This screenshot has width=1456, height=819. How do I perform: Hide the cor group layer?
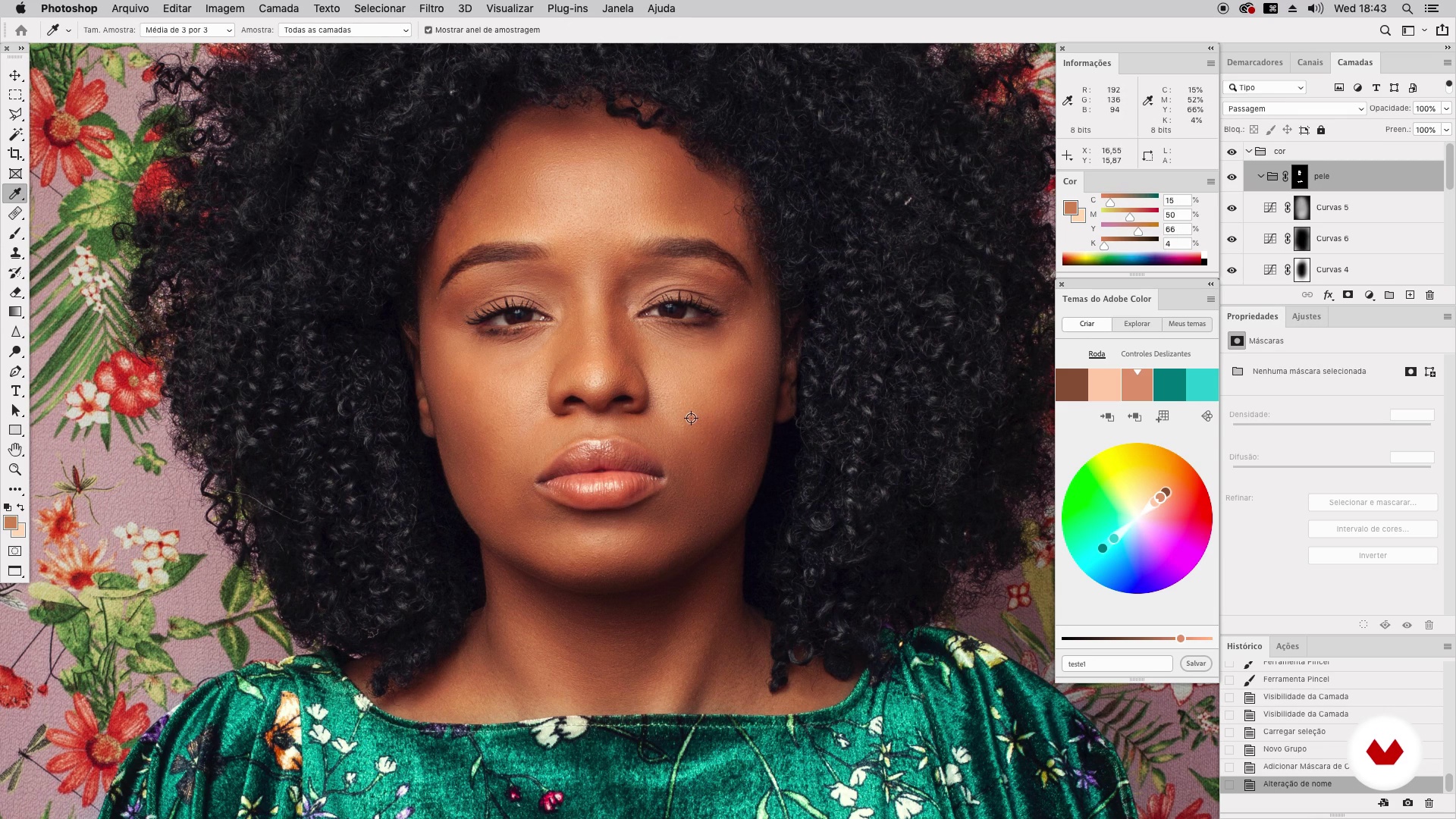coord(1232,152)
